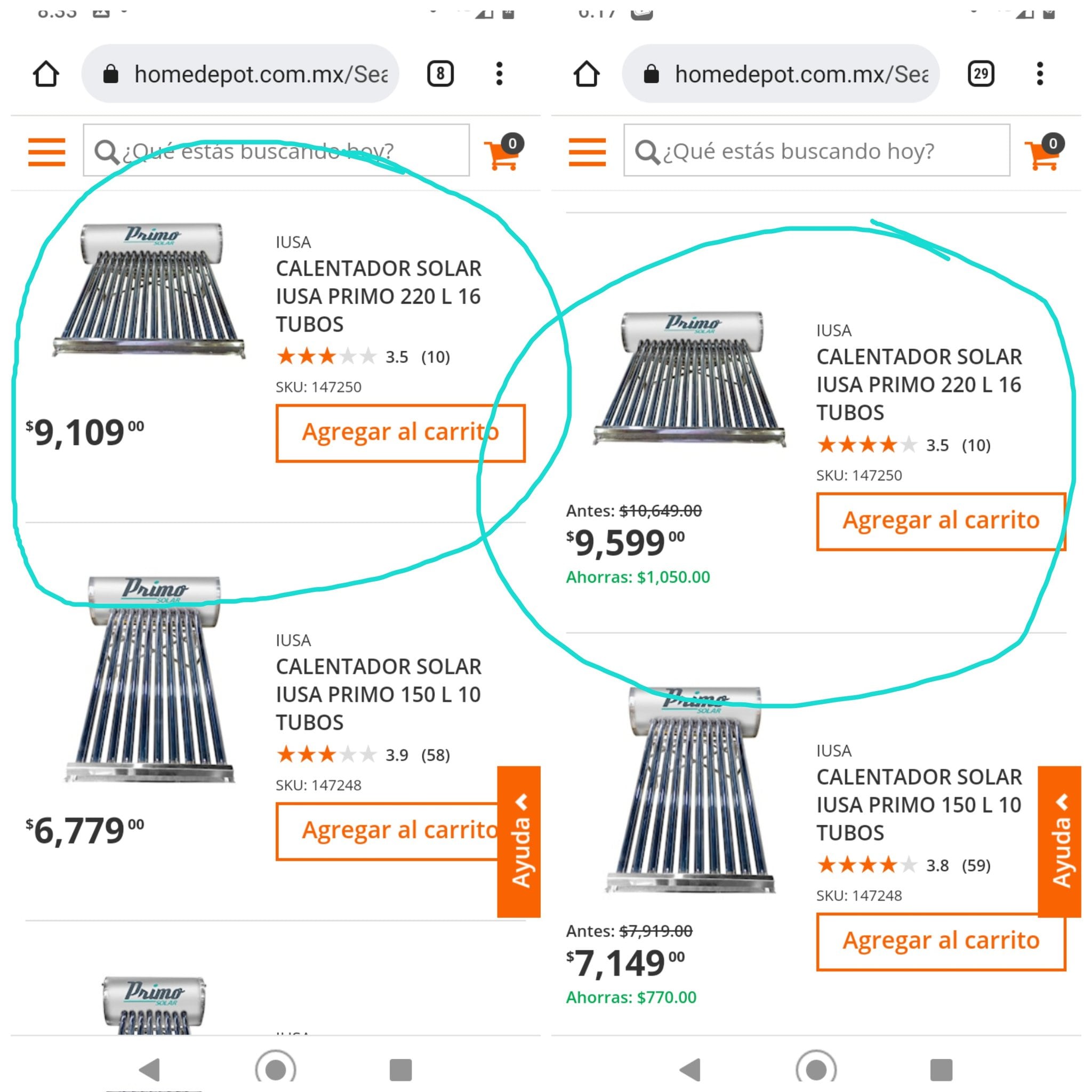Focus the right page search field
The image size is (1092, 1092).
tap(817, 150)
